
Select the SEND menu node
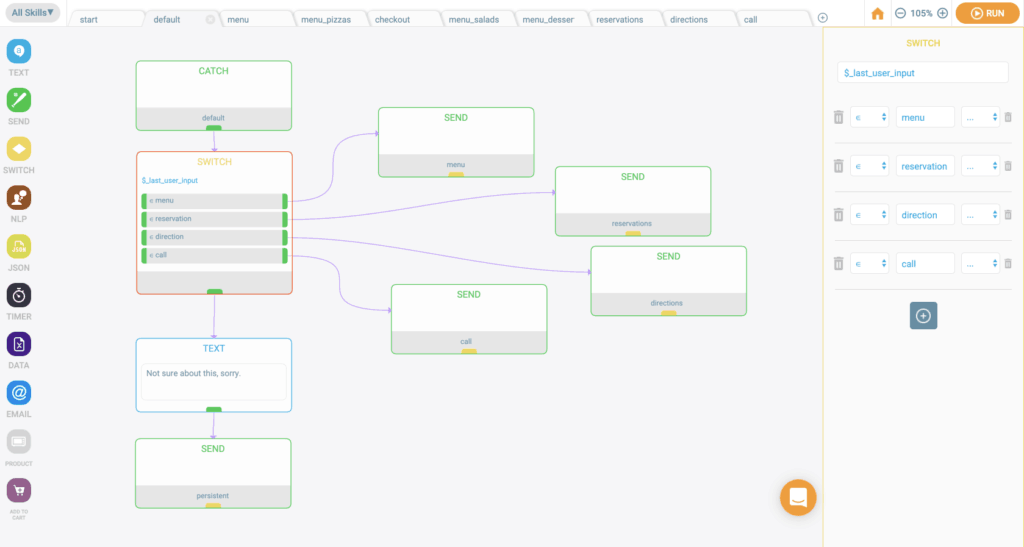coord(456,142)
